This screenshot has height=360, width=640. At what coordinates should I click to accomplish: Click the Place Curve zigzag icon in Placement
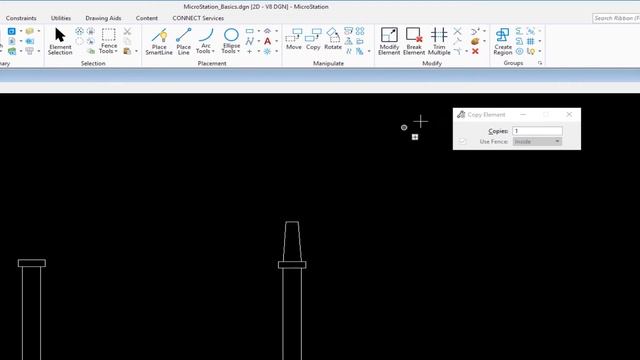click(249, 41)
